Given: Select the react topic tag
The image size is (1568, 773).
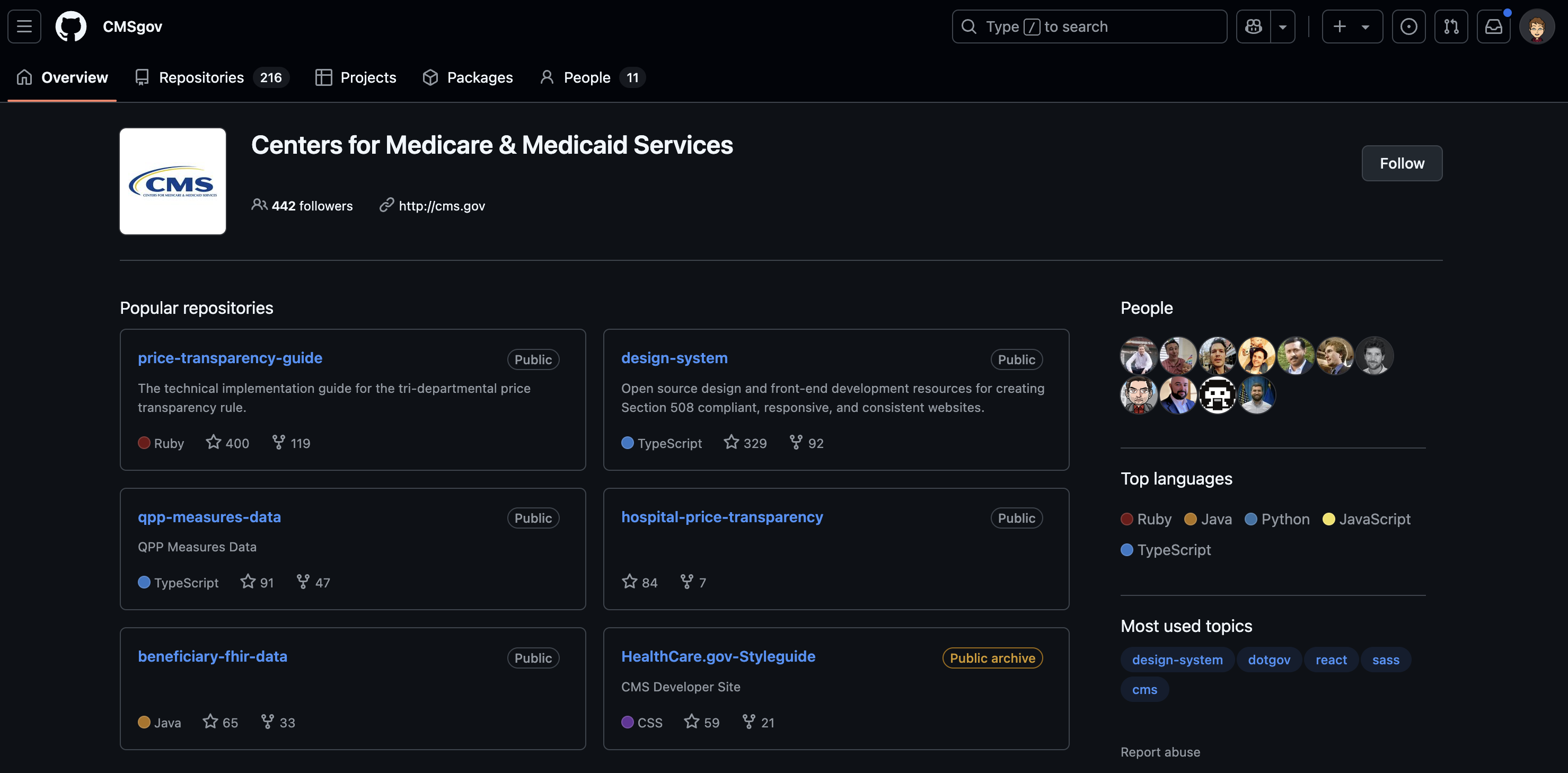Looking at the screenshot, I should click(1331, 660).
